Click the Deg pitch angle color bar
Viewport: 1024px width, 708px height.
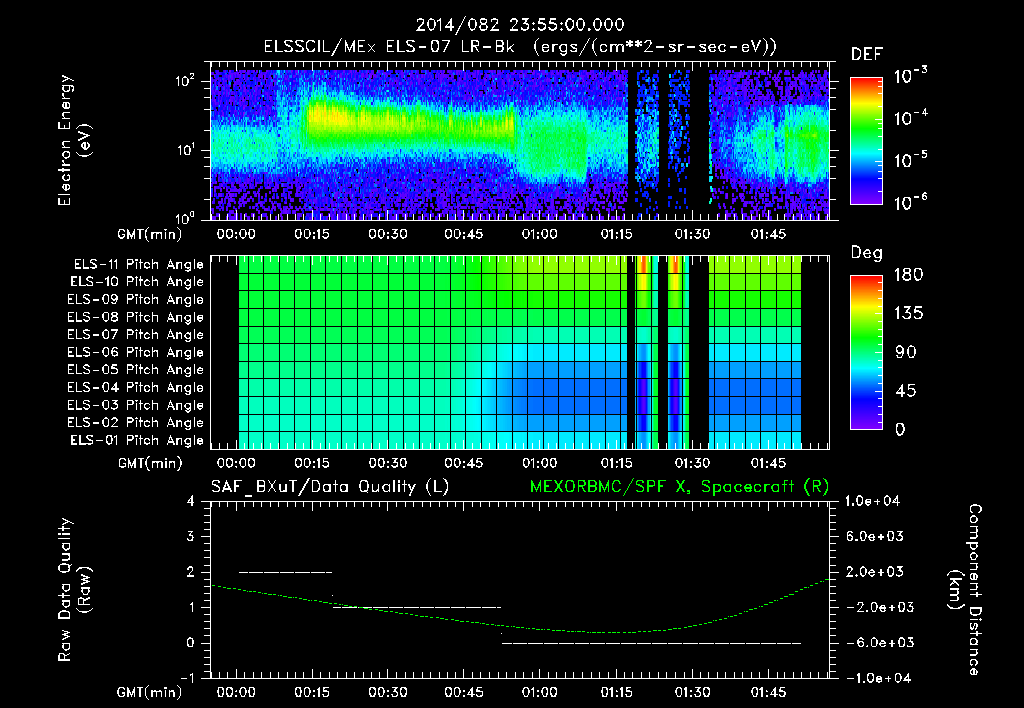(x=866, y=352)
